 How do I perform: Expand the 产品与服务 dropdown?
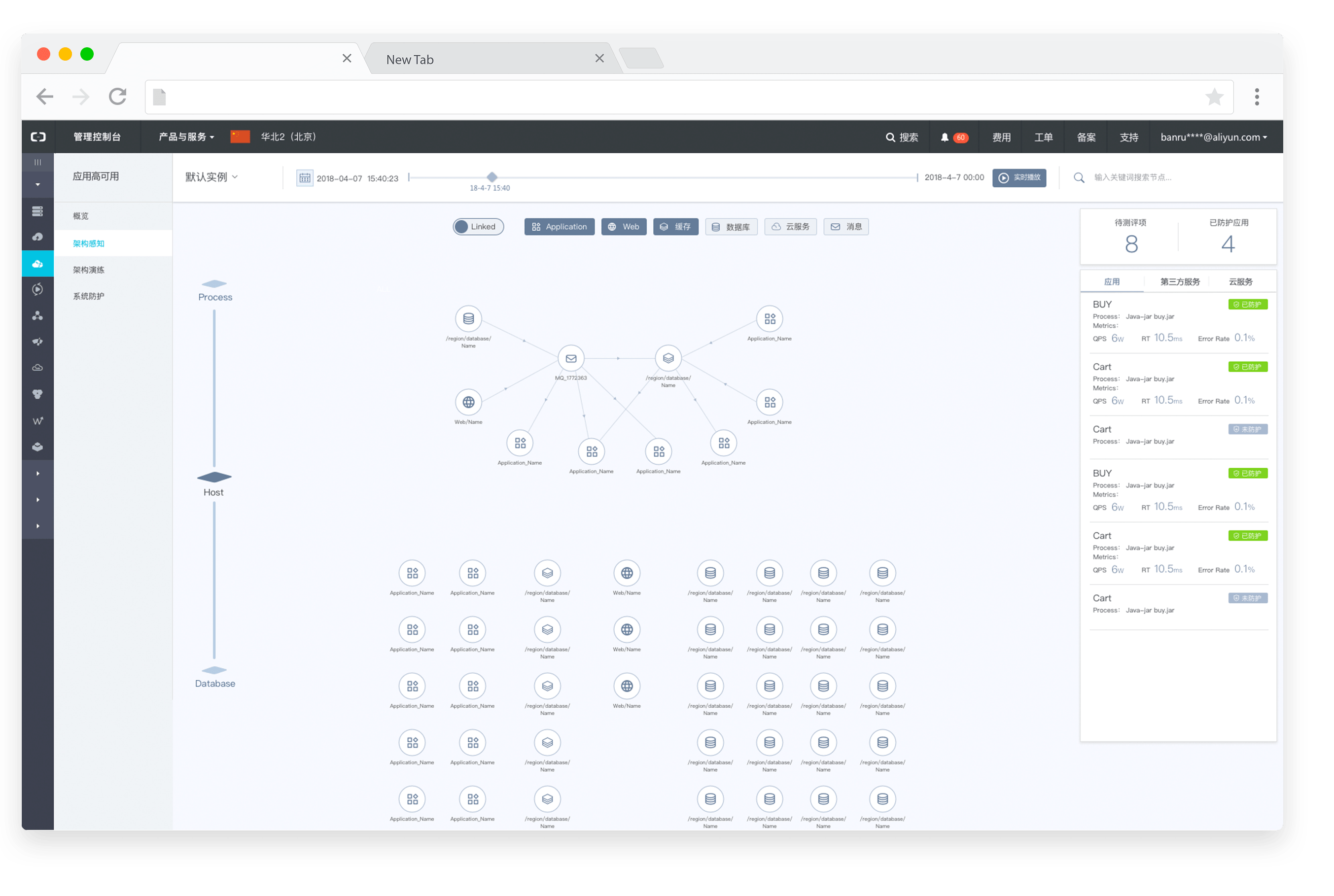tap(186, 137)
